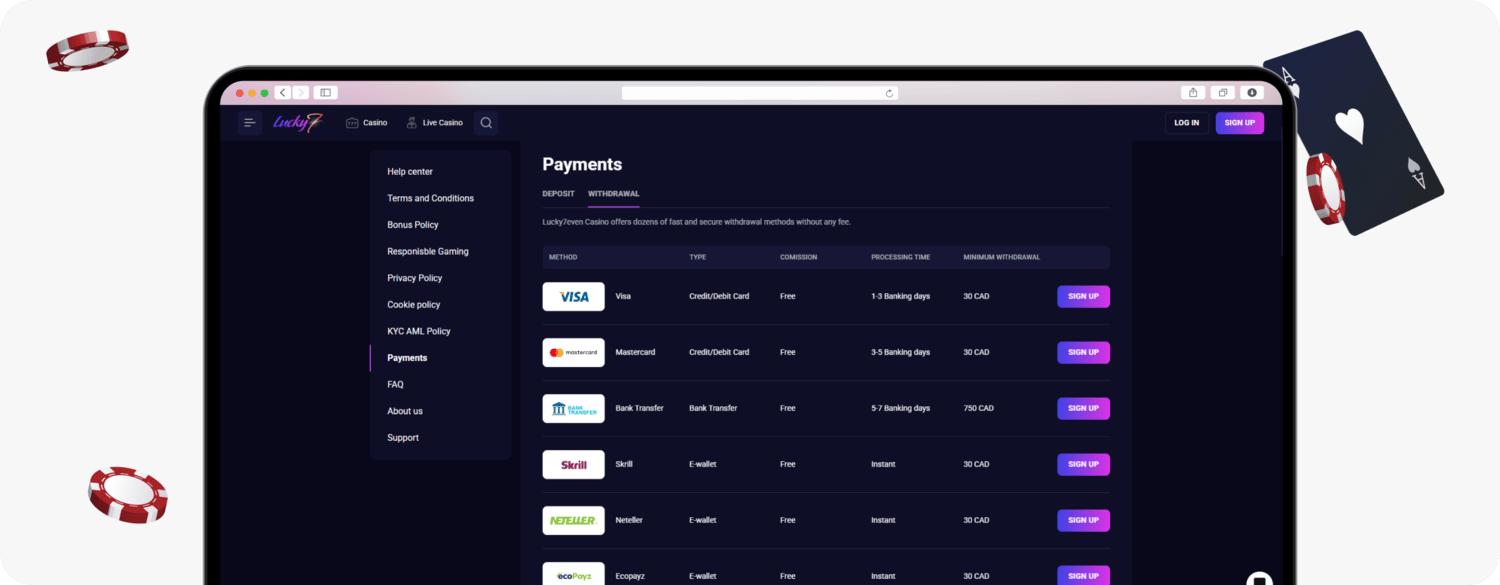Viewport: 1500px width, 585px height.
Task: Click the Visa logo
Action: [x=574, y=297]
